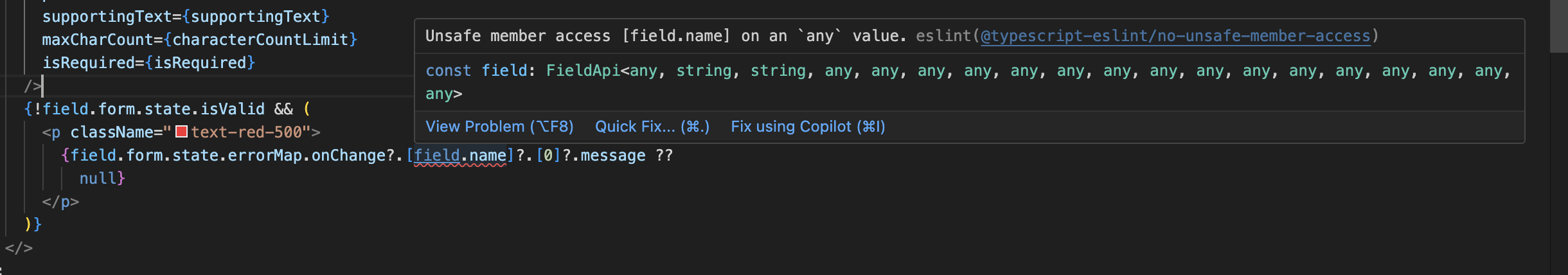Choose Fix using Copilot
1568x275 pixels.
(x=808, y=127)
